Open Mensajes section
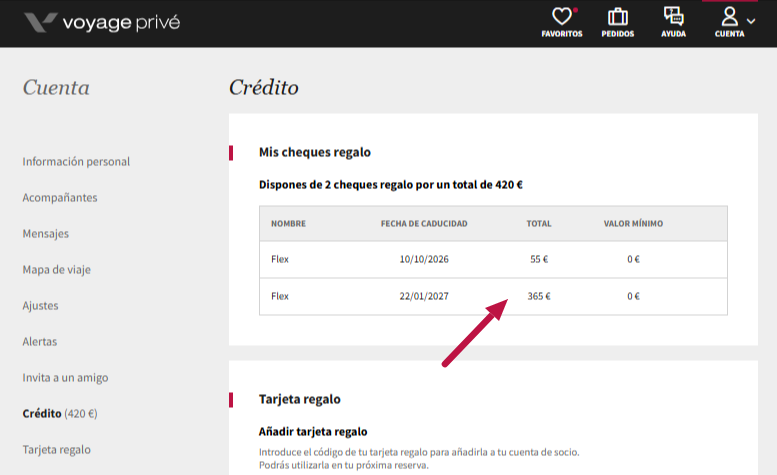 pos(46,234)
